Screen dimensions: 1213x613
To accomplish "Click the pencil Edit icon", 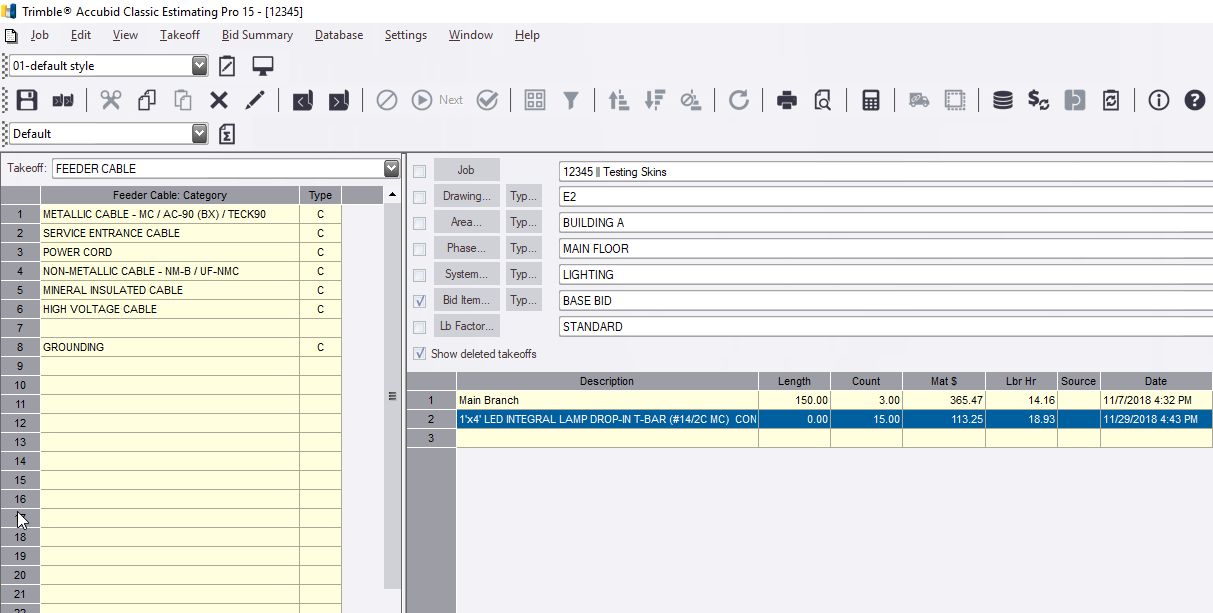I will point(256,100).
